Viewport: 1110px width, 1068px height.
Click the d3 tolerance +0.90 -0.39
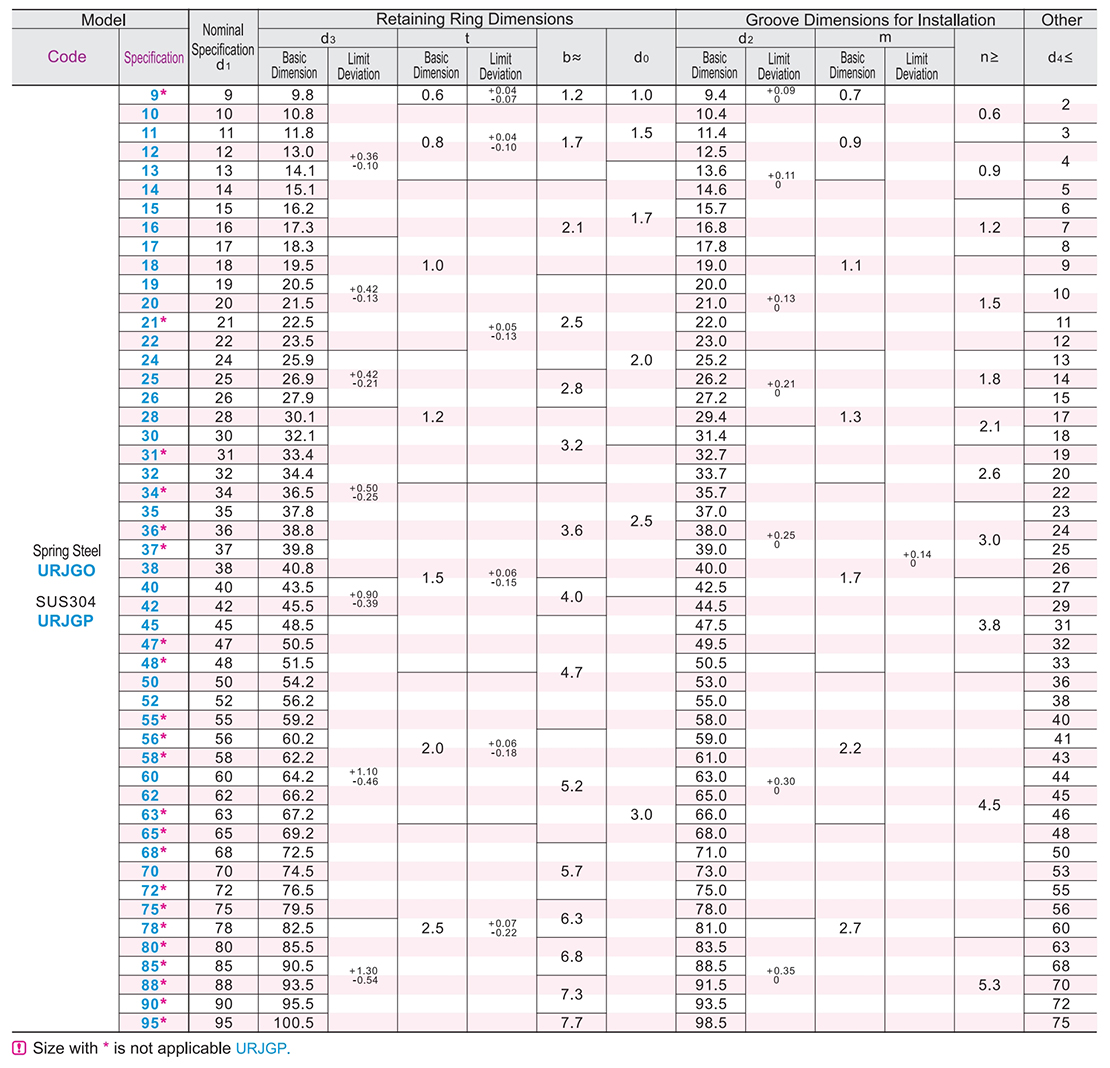click(x=364, y=599)
